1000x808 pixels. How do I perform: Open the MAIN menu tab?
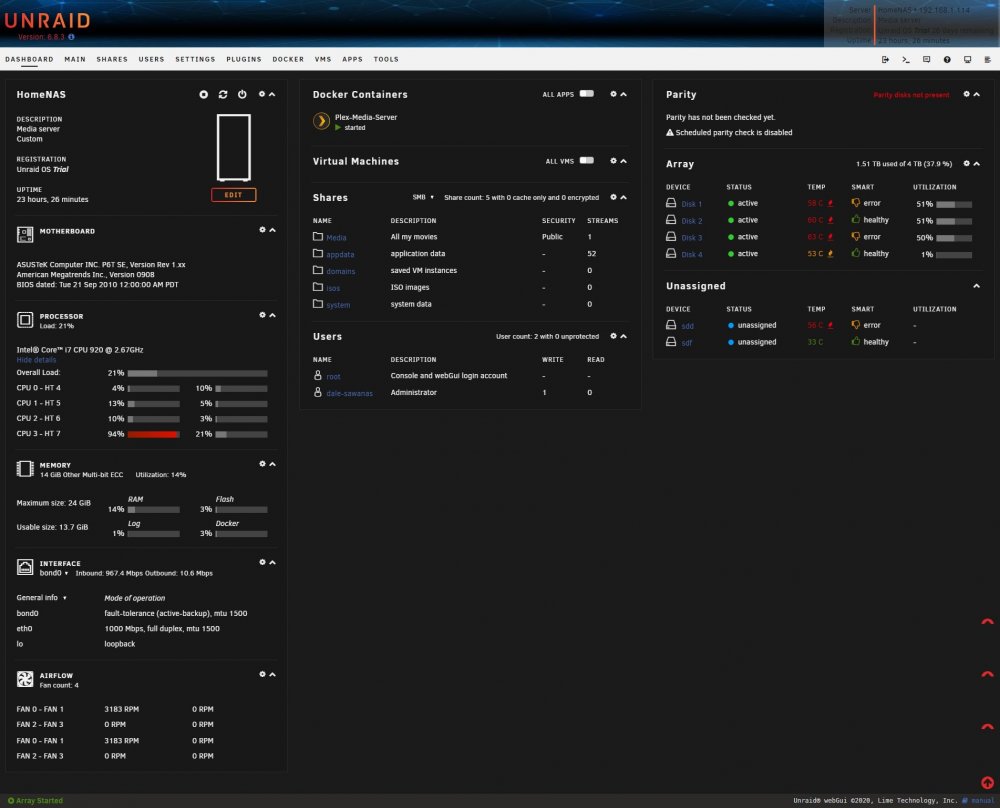pyautogui.click(x=75, y=59)
